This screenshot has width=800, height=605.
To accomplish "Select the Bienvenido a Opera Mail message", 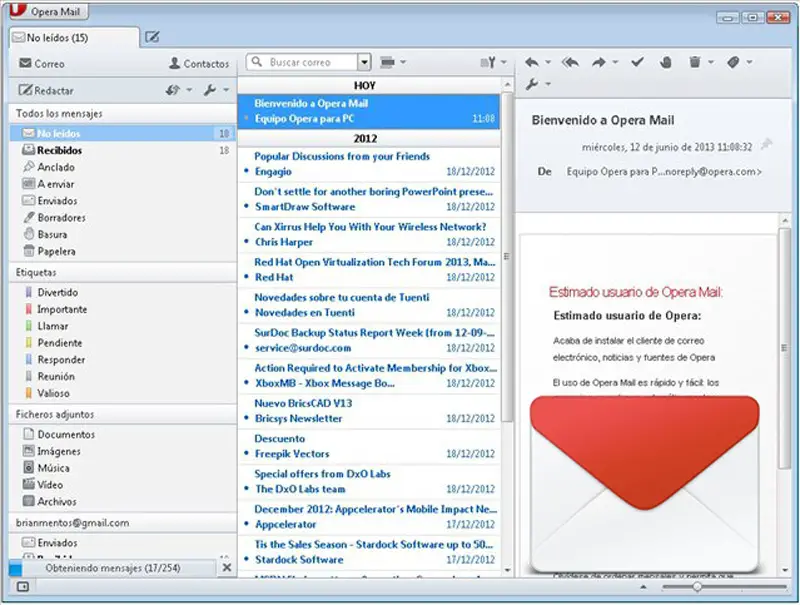I will click(369, 111).
